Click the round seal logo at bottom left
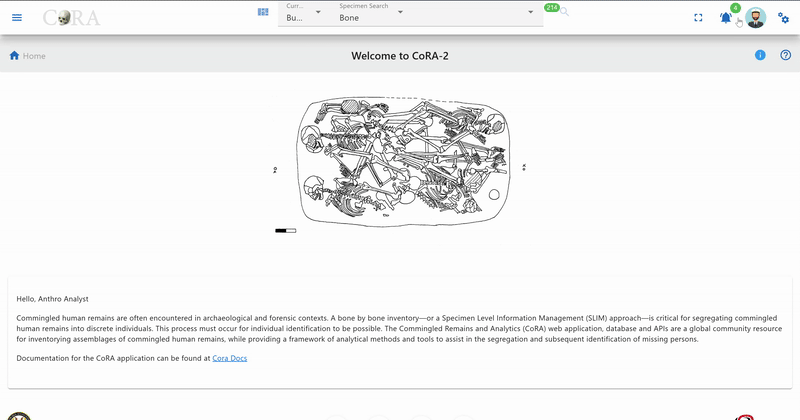 [x=19, y=416]
